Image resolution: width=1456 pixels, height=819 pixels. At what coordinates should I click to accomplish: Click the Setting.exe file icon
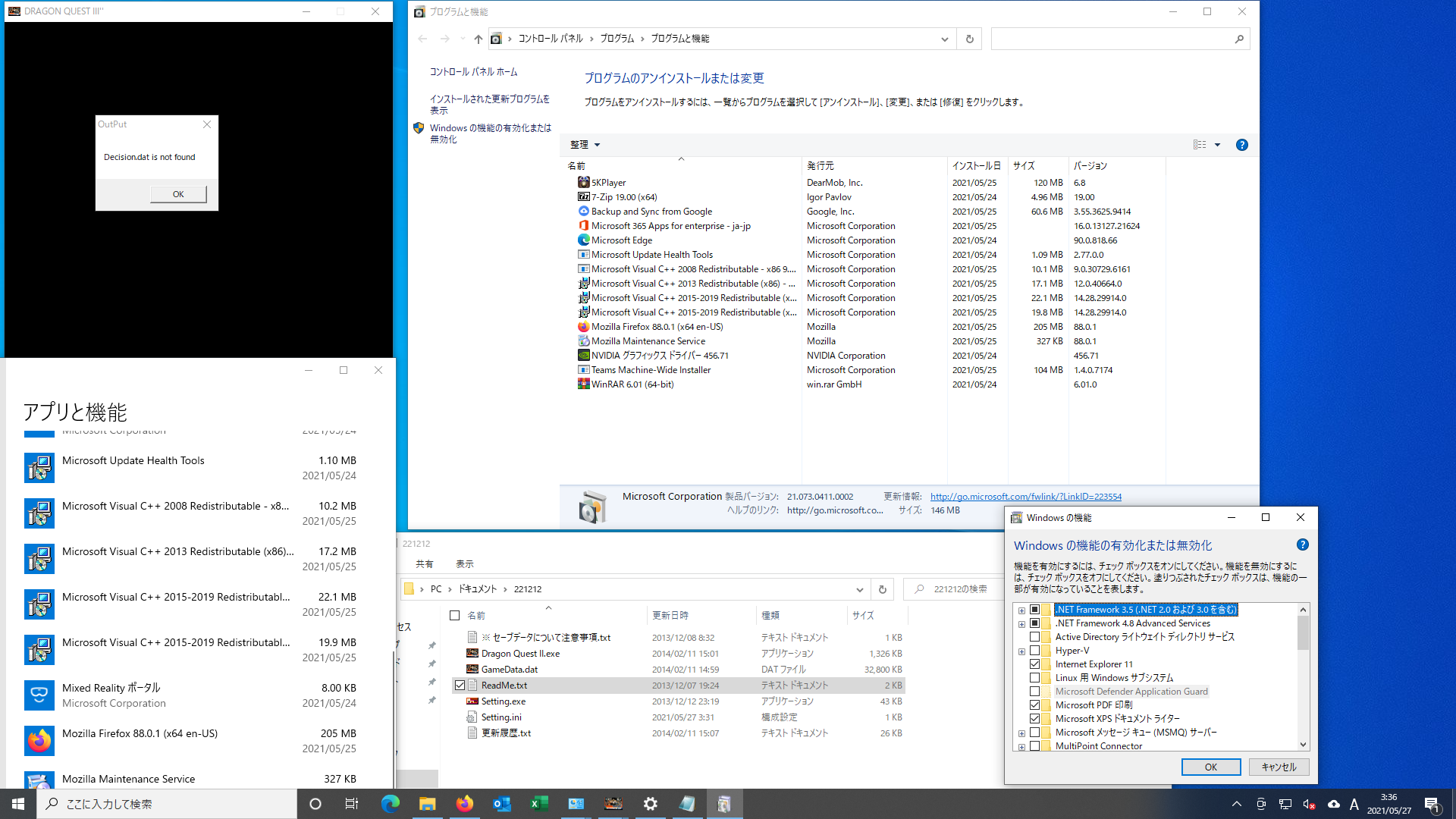coord(472,701)
